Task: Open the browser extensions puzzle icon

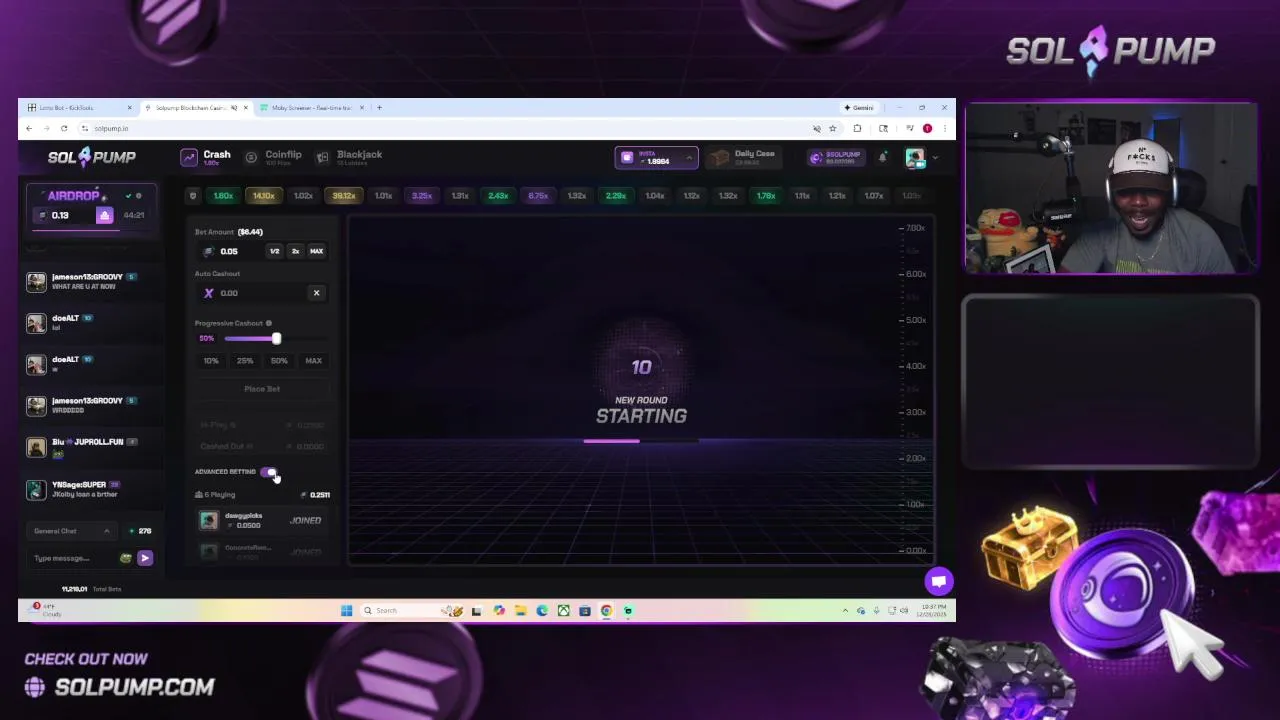Action: tap(857, 128)
